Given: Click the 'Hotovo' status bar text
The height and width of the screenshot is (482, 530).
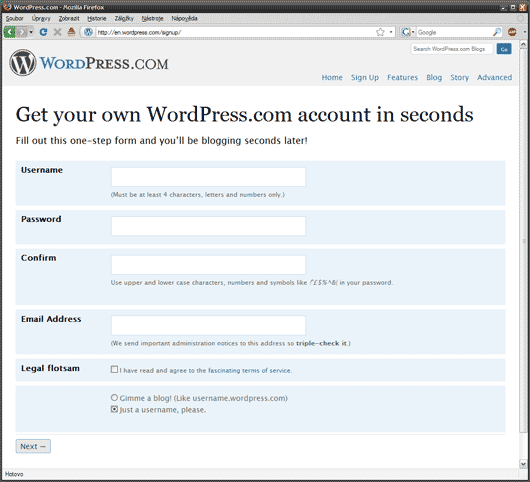Looking at the screenshot, I should 14,474.
